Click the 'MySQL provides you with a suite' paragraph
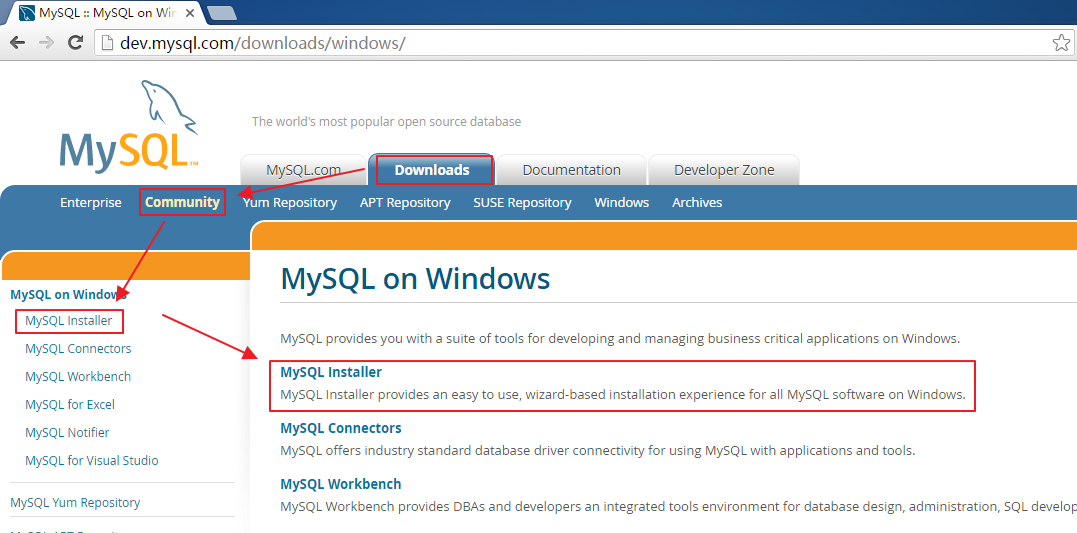The width and height of the screenshot is (1077, 533). coord(620,339)
